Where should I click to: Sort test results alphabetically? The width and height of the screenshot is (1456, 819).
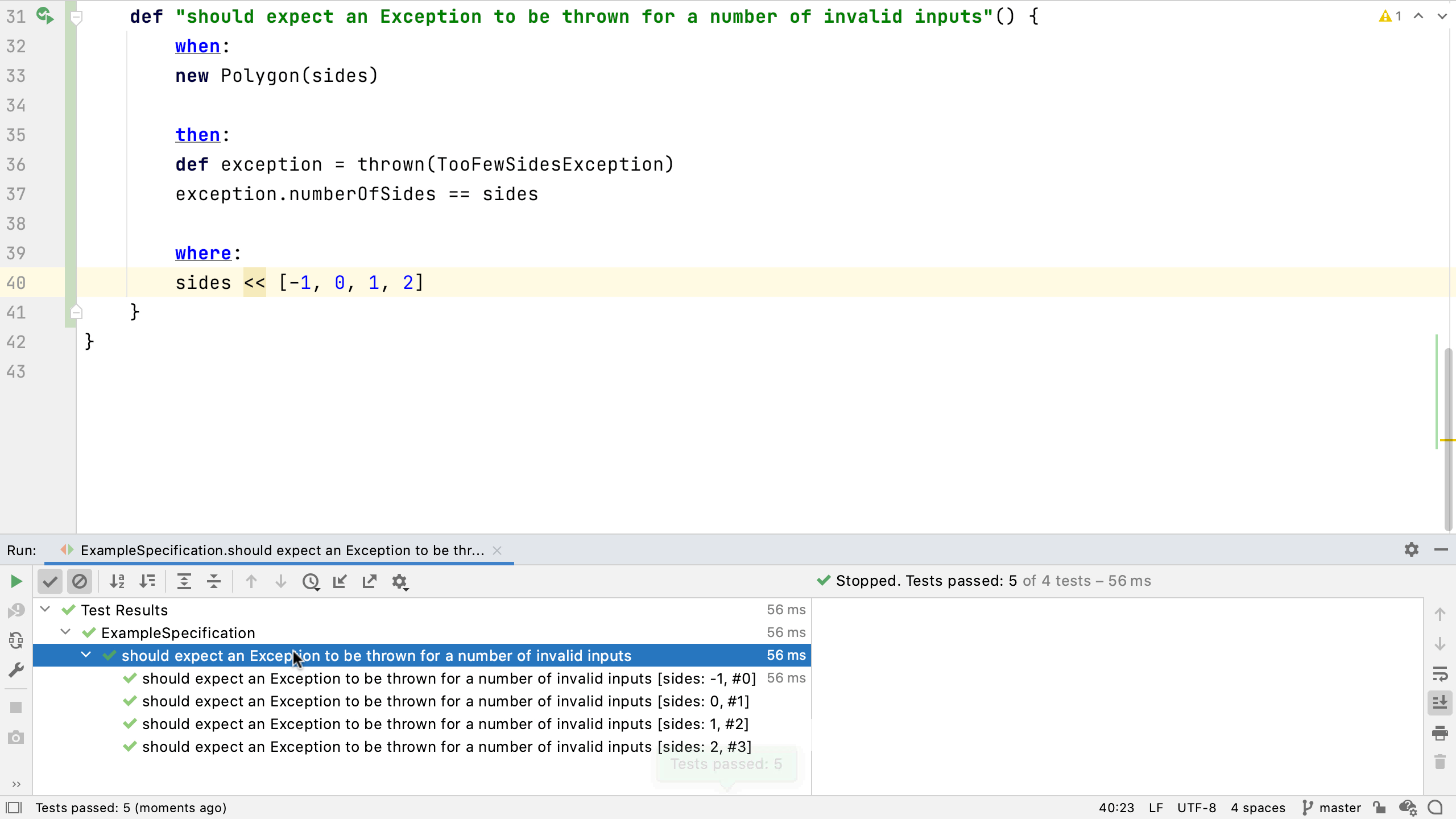coord(117,581)
